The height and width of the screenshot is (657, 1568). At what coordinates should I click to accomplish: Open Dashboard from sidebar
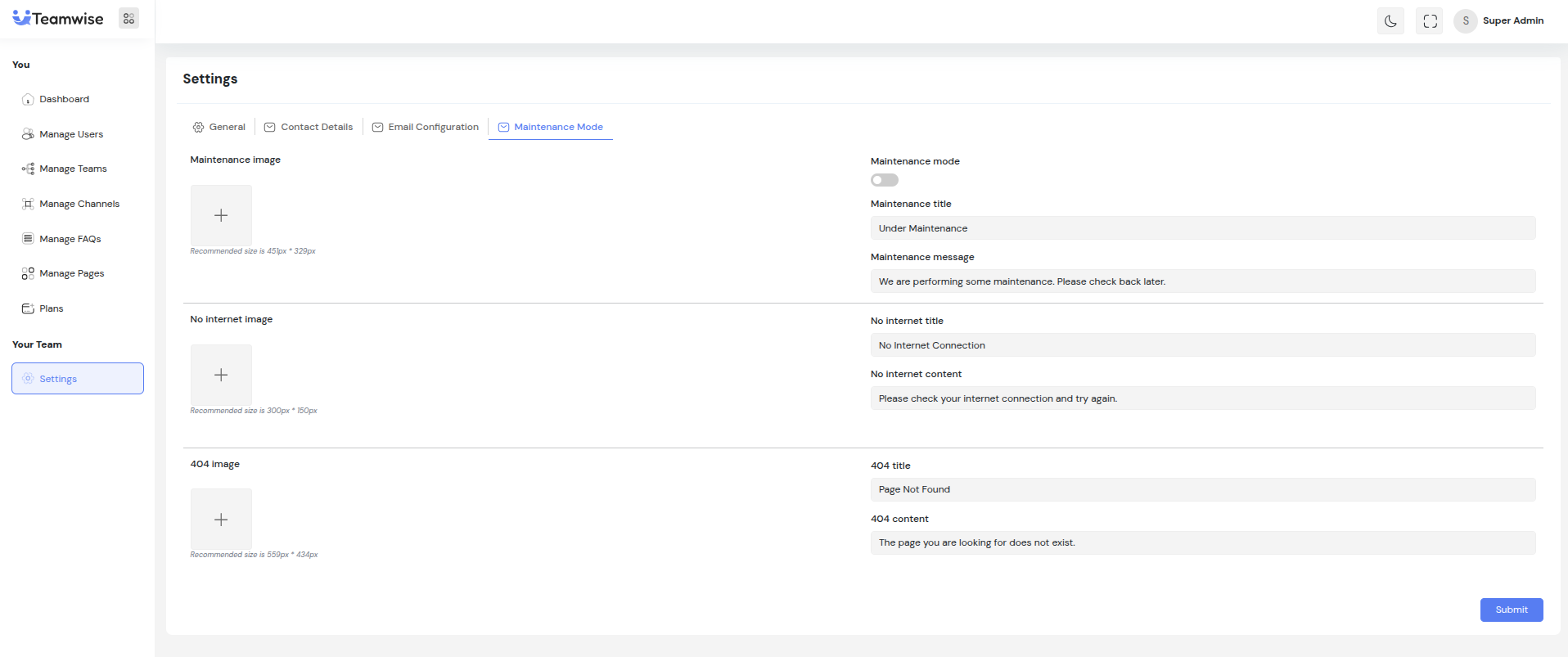click(64, 99)
